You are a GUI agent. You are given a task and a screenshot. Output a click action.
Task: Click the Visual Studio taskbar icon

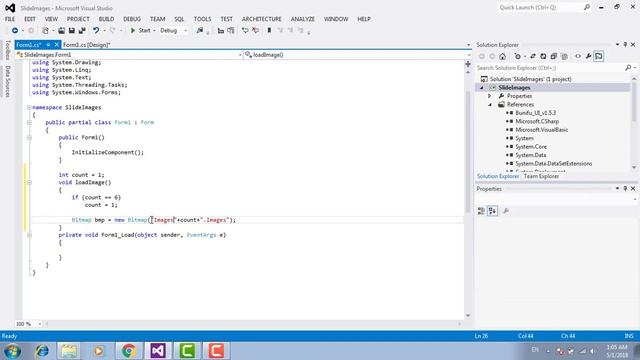(x=158, y=351)
